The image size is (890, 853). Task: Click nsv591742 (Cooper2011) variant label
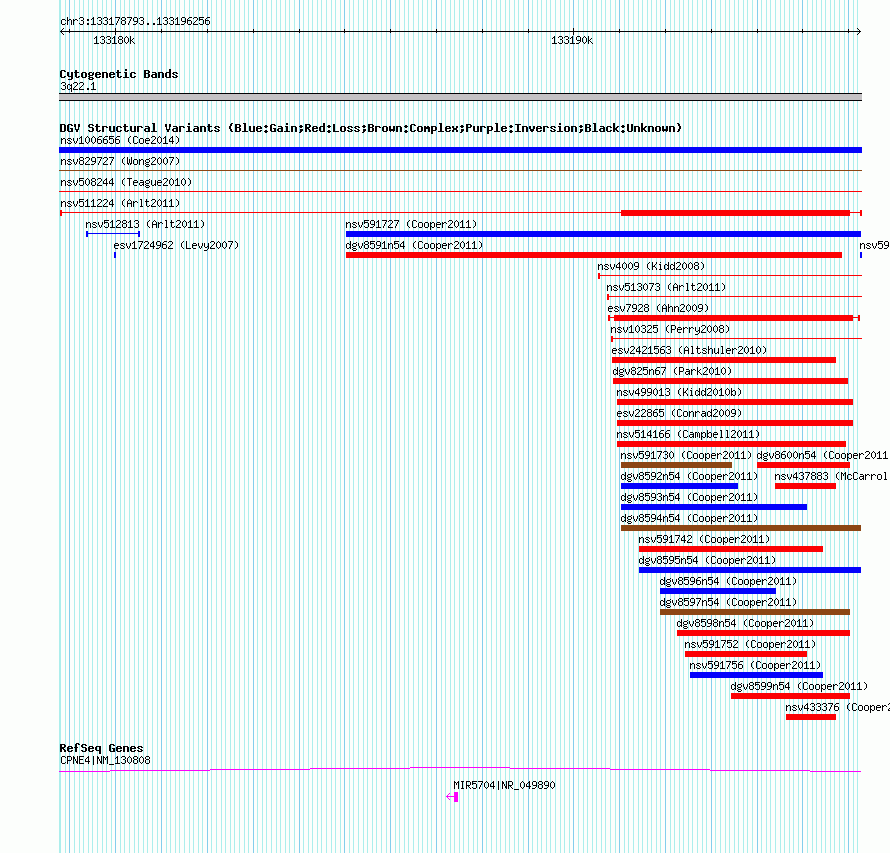point(704,539)
